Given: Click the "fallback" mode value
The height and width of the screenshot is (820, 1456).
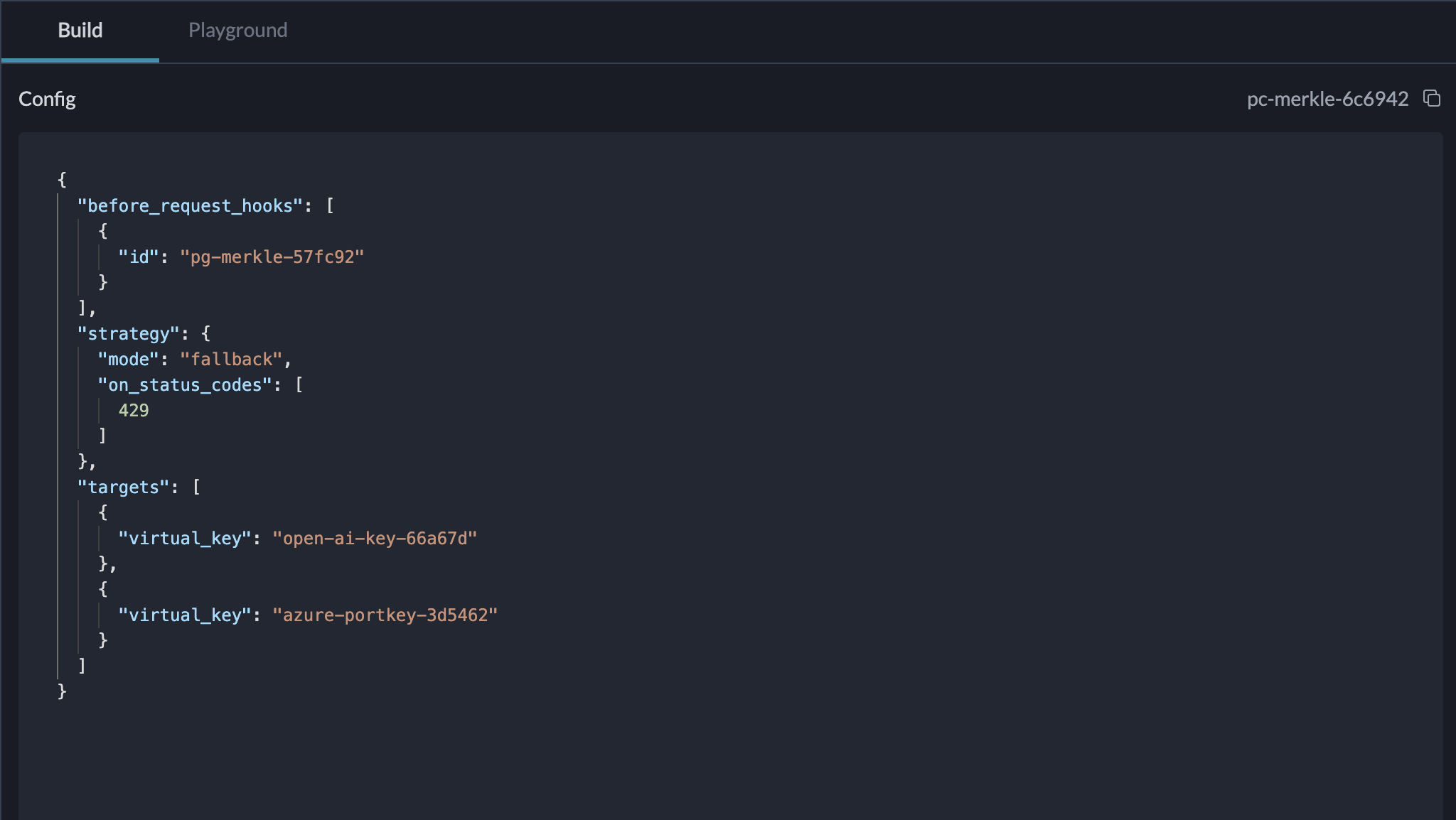Looking at the screenshot, I should pos(231,360).
